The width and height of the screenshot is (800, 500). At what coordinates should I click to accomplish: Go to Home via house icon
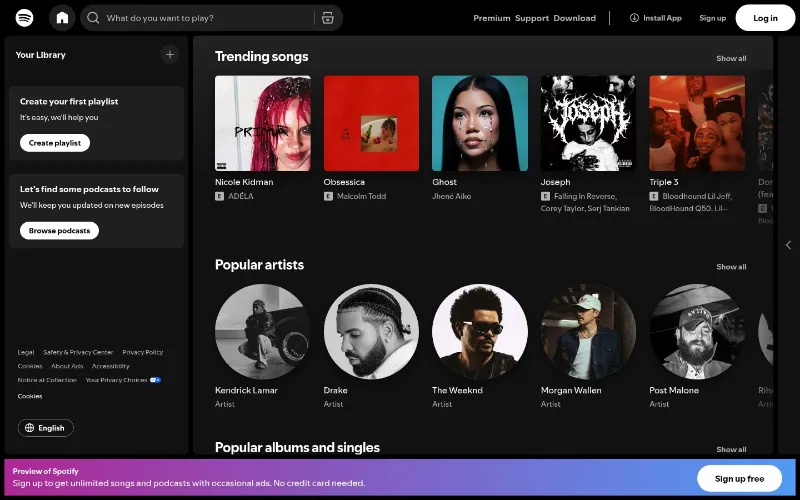coord(62,18)
